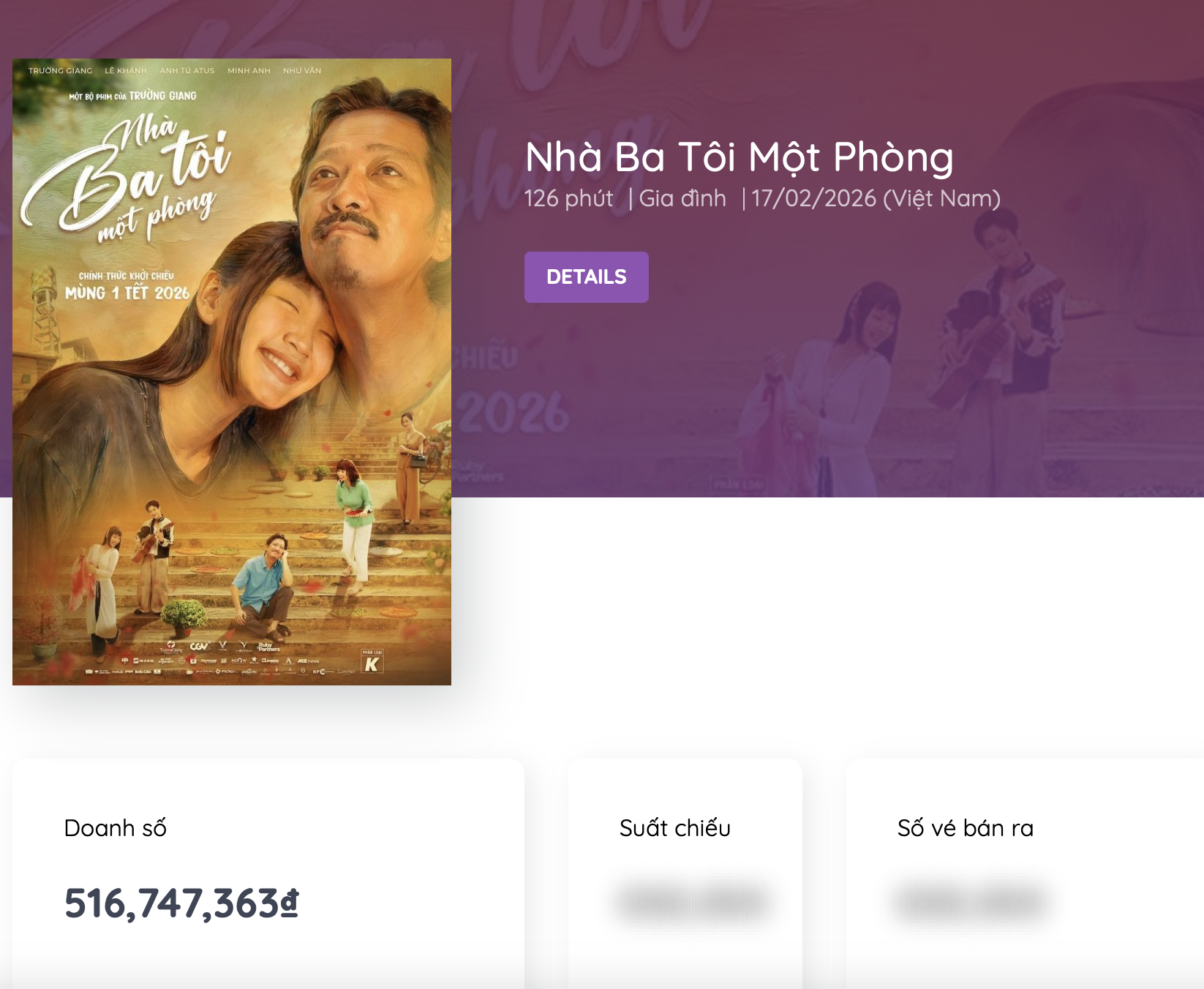
Task: Click the đồng currency symbol after revenue
Action: 290,903
